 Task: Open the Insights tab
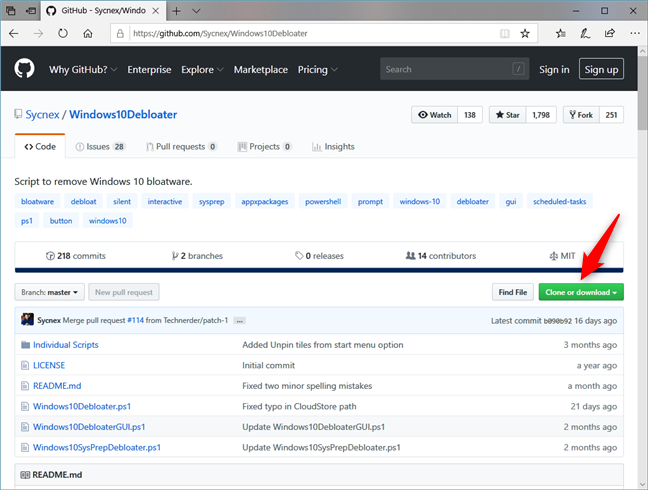(x=333, y=147)
